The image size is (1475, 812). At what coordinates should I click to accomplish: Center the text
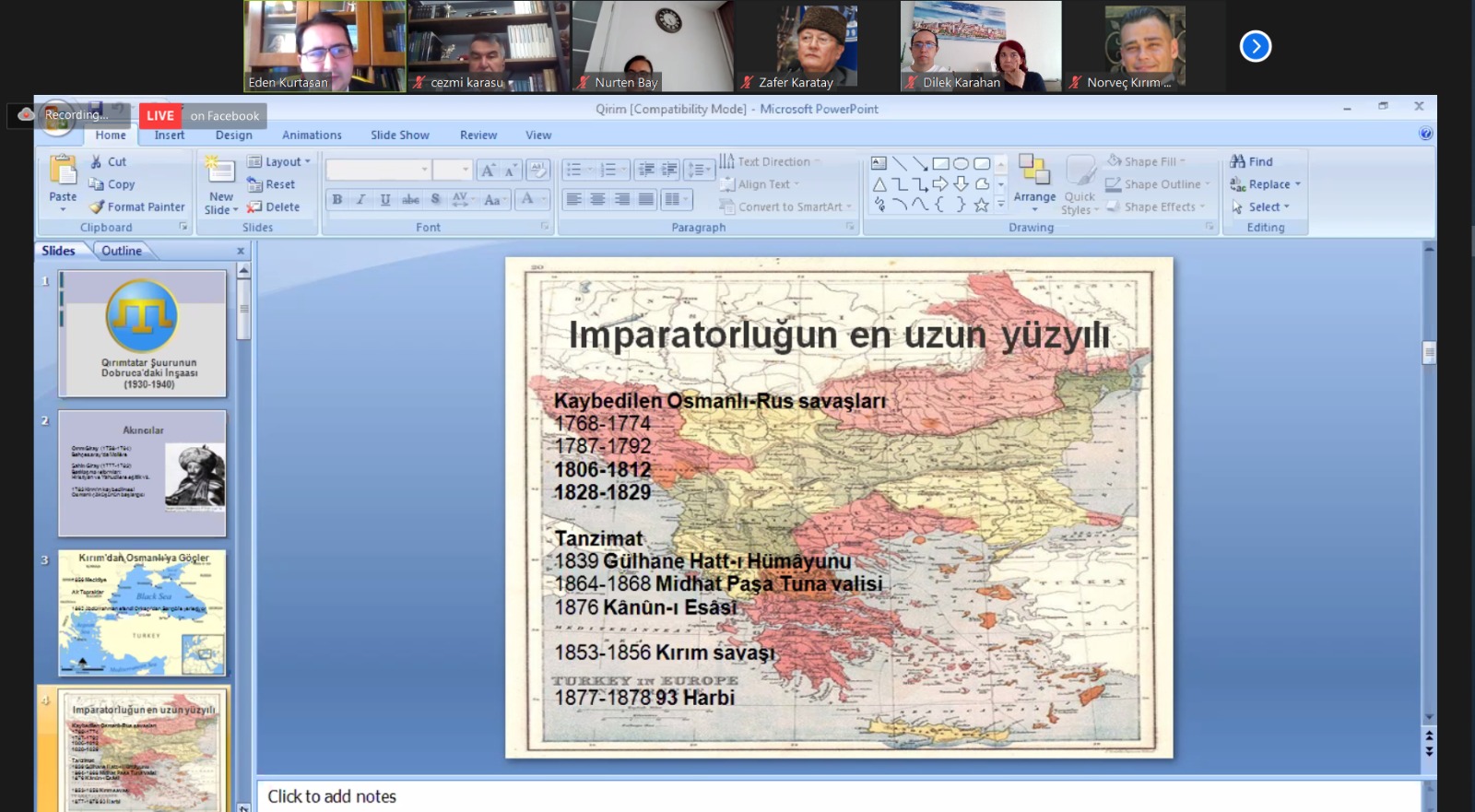point(597,199)
